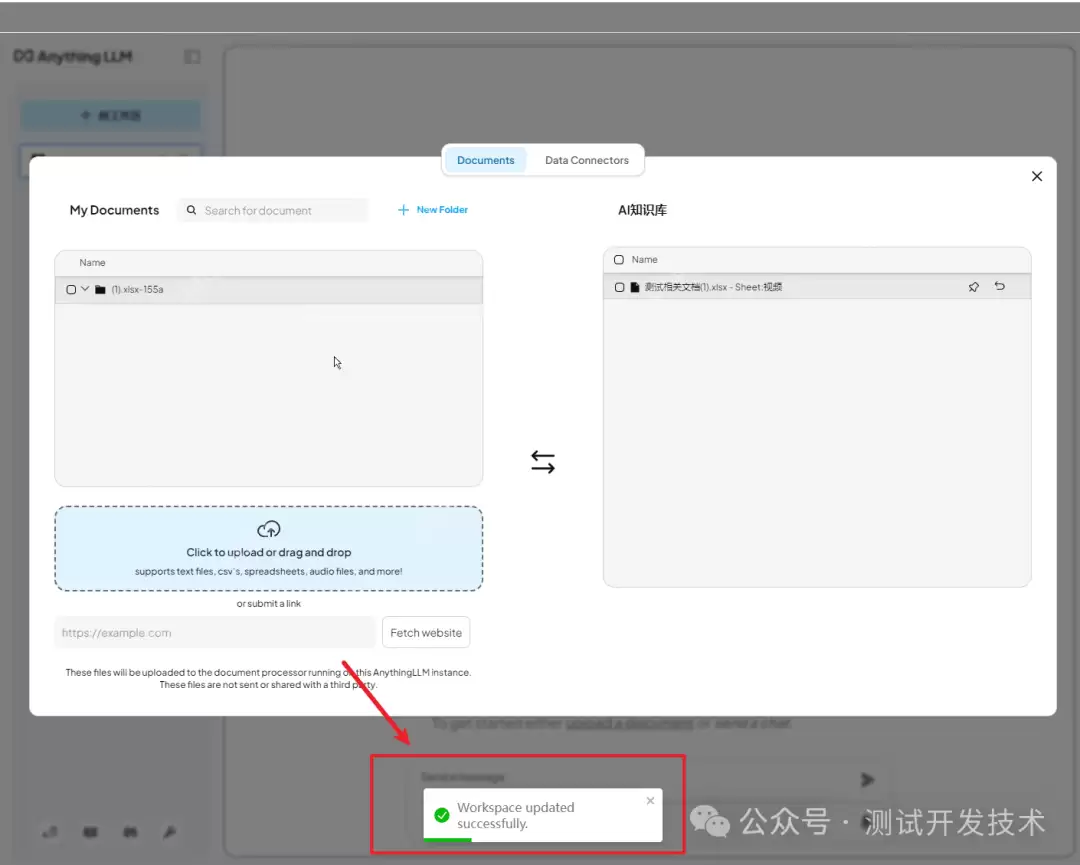Click the cloud upload icon in the drop zone
1080x865 pixels.
pyautogui.click(x=268, y=529)
